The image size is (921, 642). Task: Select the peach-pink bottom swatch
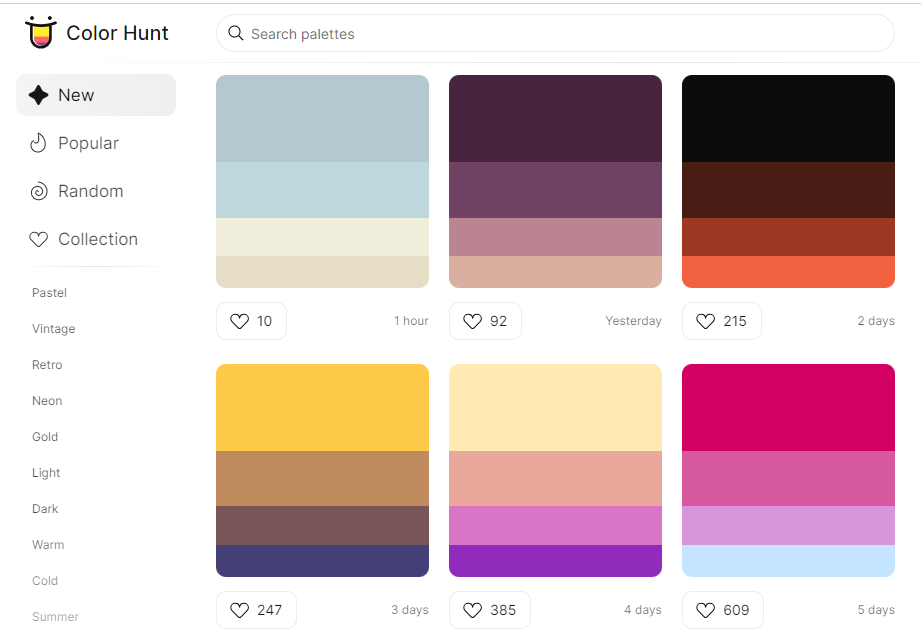[555, 272]
